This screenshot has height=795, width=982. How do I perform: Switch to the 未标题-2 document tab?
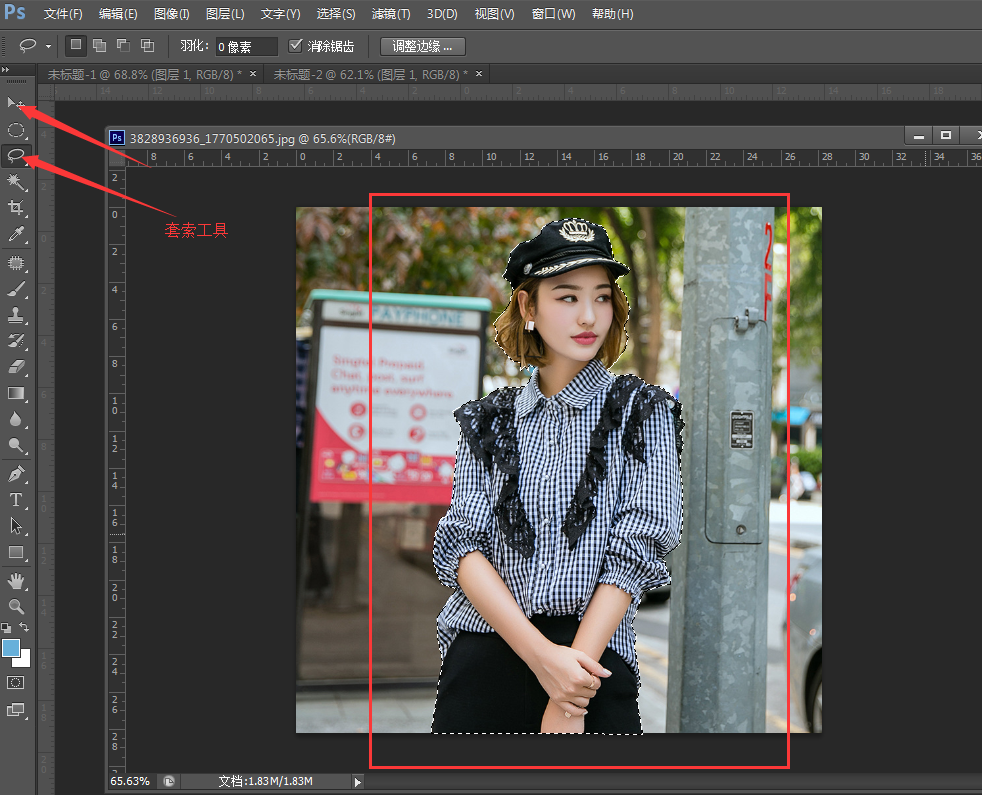(x=370, y=74)
